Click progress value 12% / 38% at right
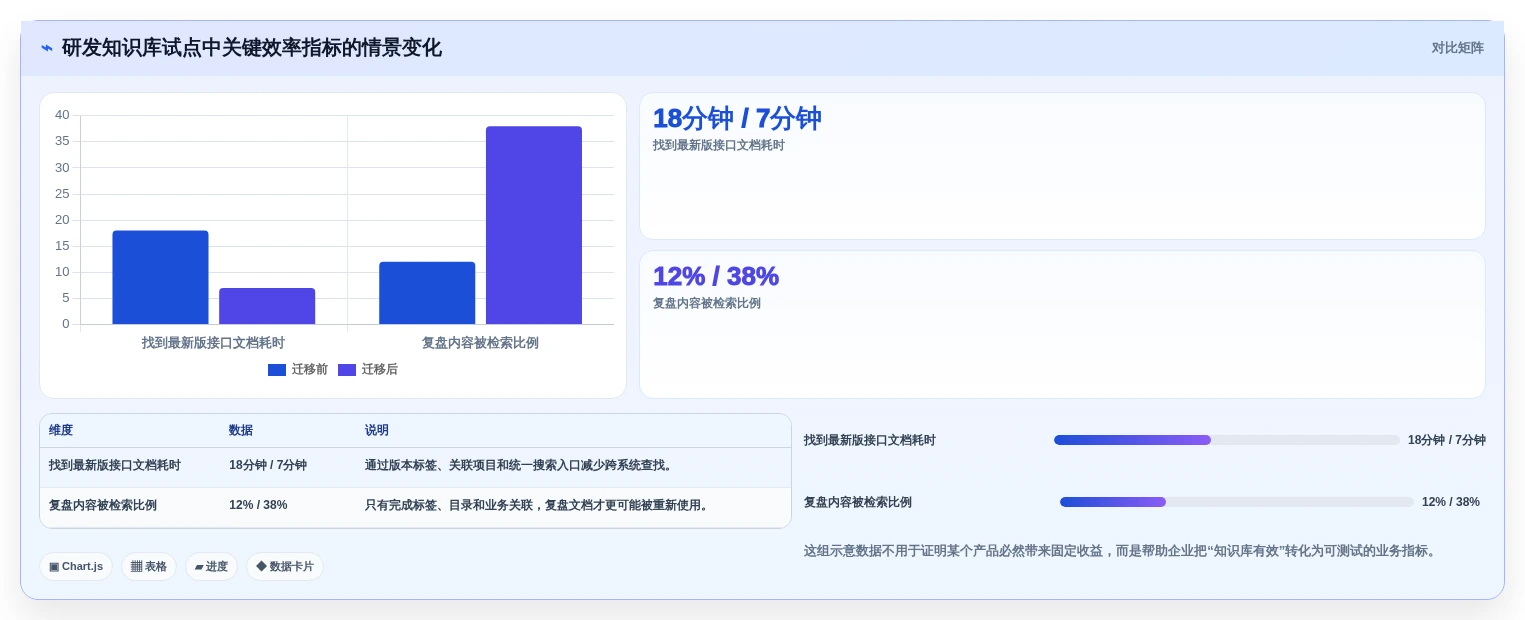 [x=1451, y=503]
